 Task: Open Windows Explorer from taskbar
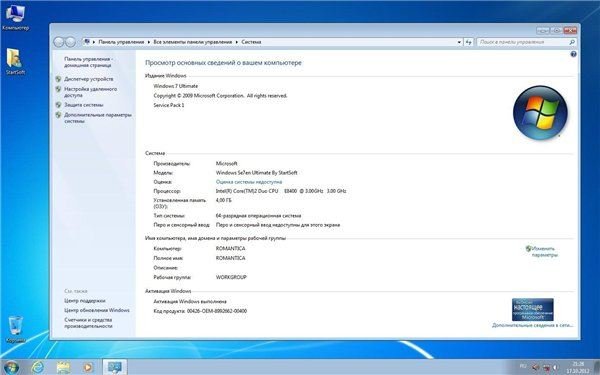tap(63, 367)
